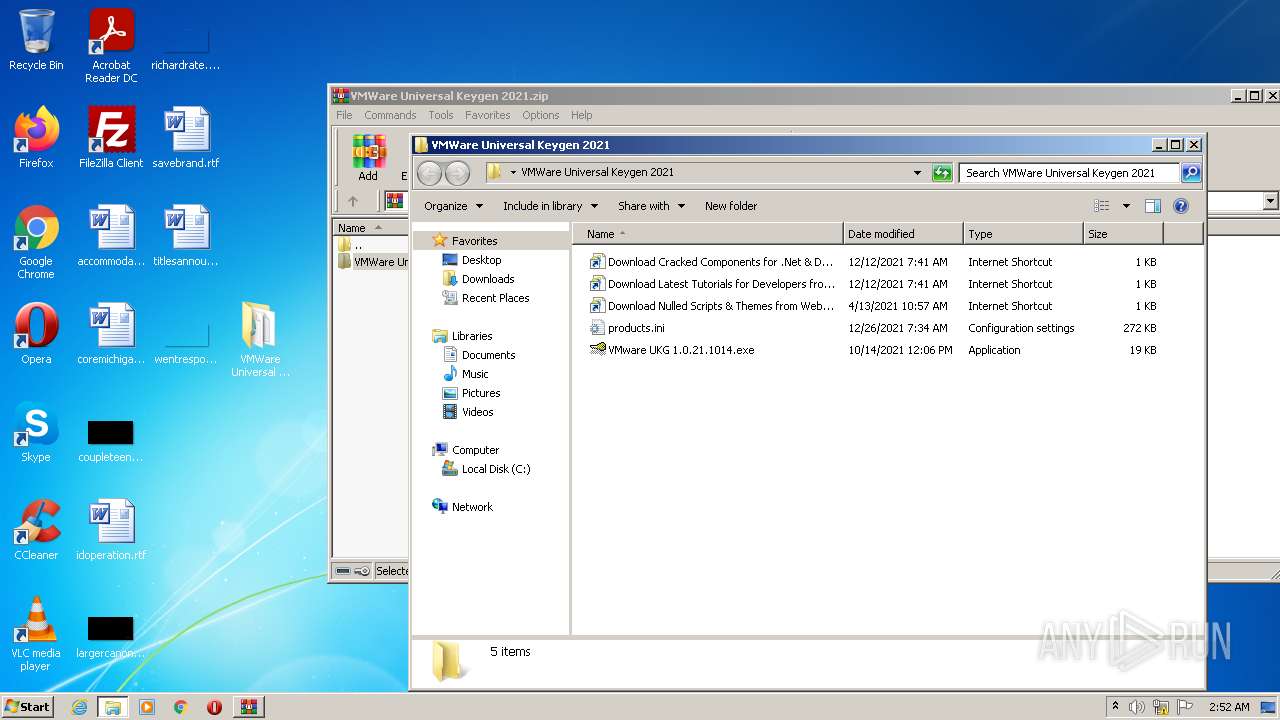The width and height of the screenshot is (1280, 720).
Task: Select idoperation.rtf document icon
Action: 111,530
